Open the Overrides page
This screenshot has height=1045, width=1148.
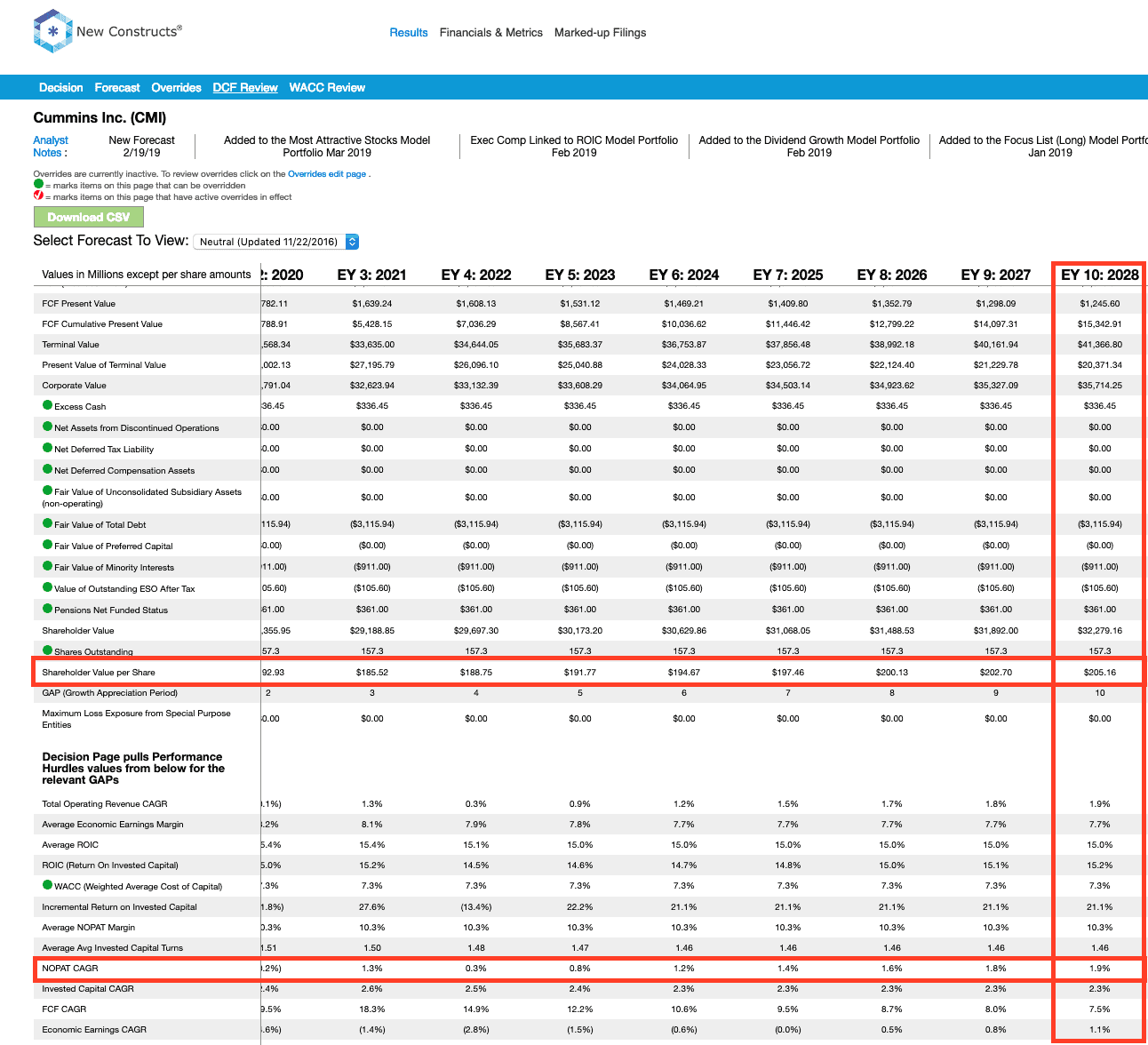click(176, 88)
